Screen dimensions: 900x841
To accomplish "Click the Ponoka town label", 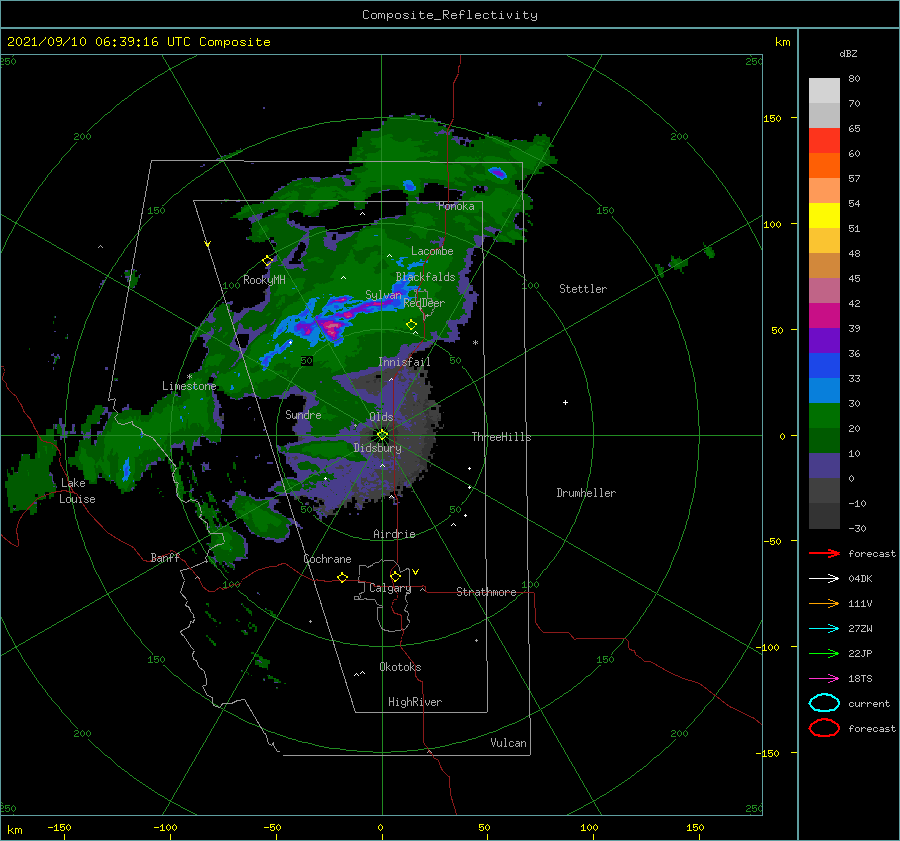I will [456, 206].
